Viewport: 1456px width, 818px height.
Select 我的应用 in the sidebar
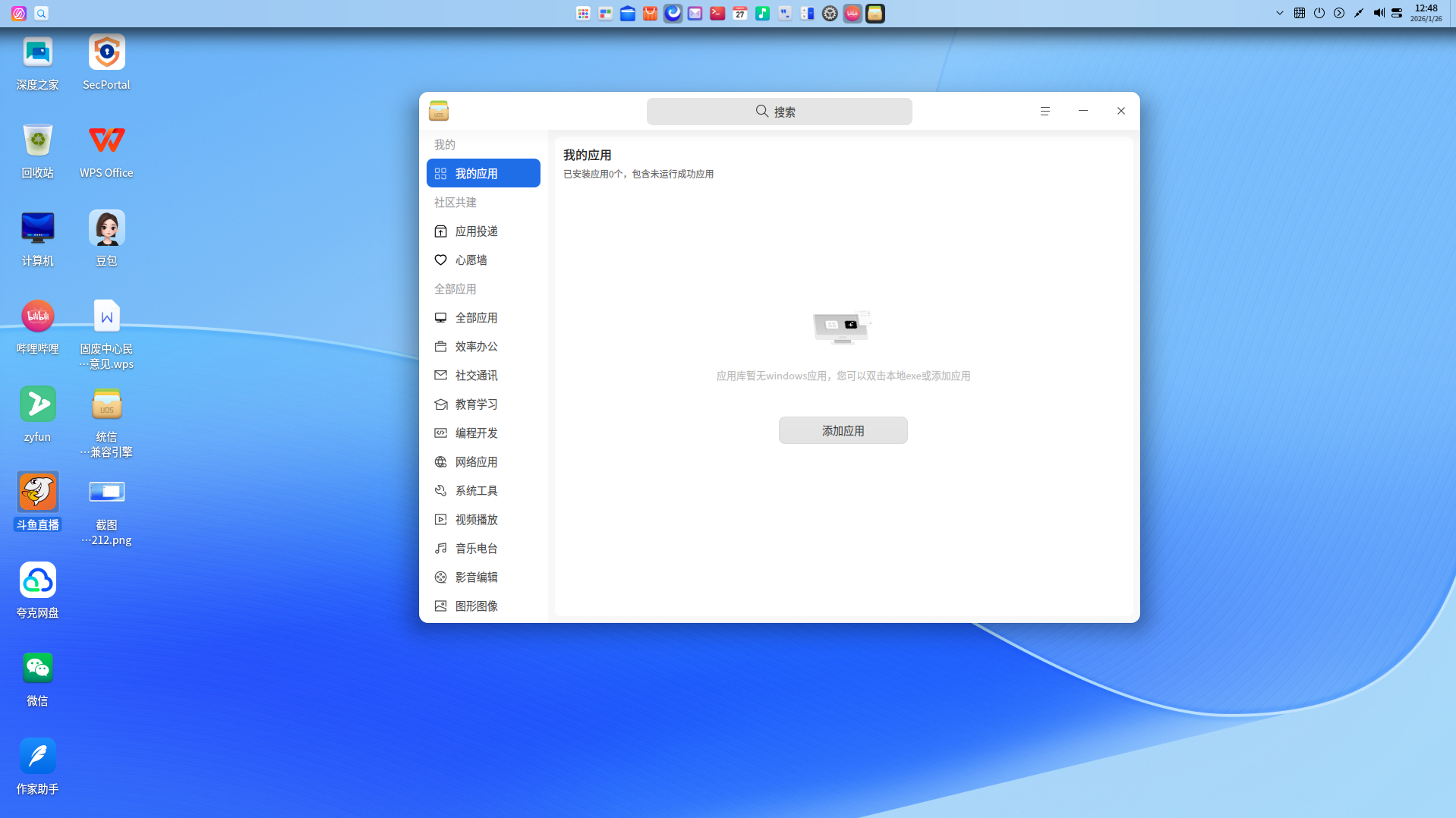[484, 173]
